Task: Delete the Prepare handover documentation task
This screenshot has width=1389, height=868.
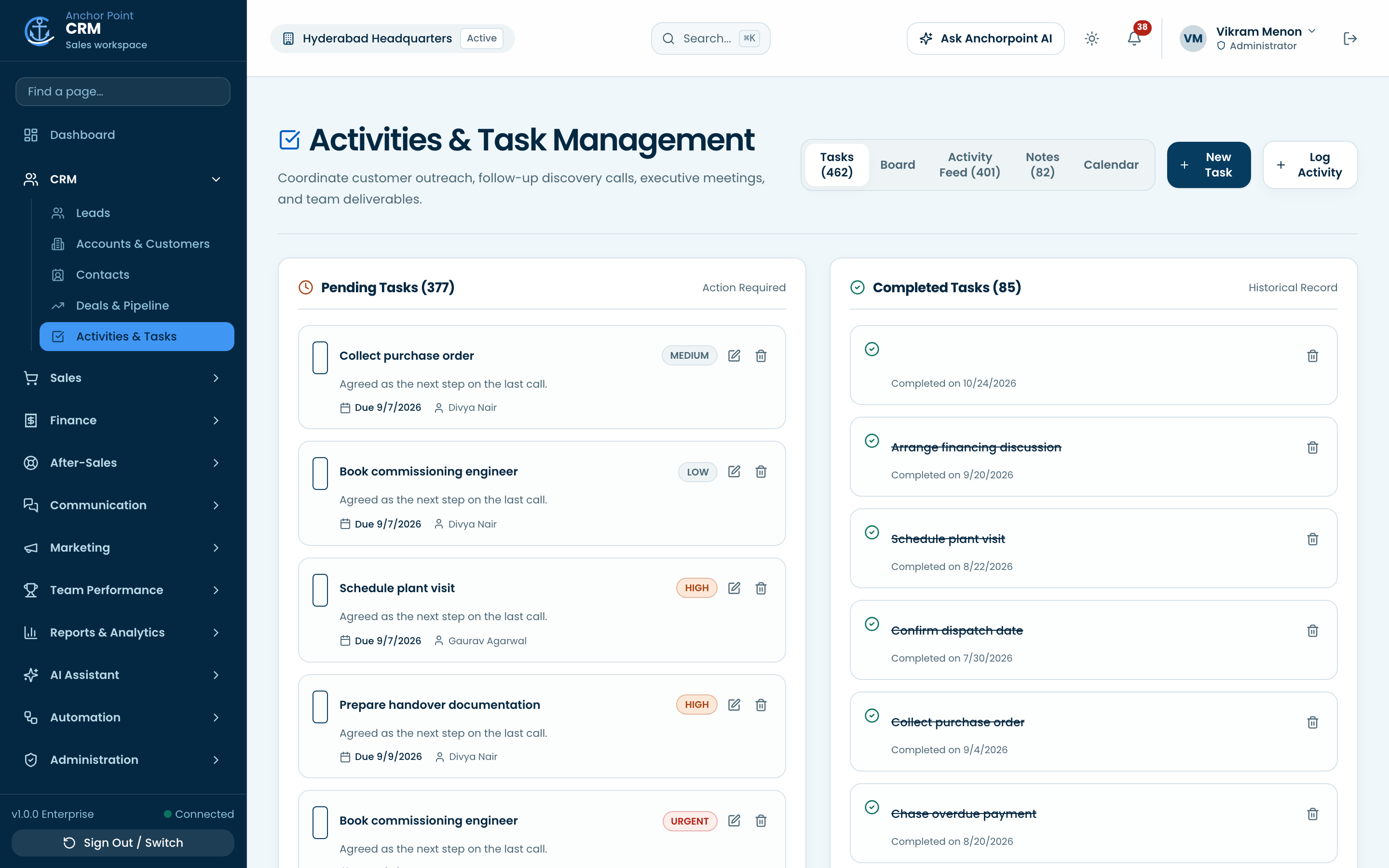Action: coord(761,705)
